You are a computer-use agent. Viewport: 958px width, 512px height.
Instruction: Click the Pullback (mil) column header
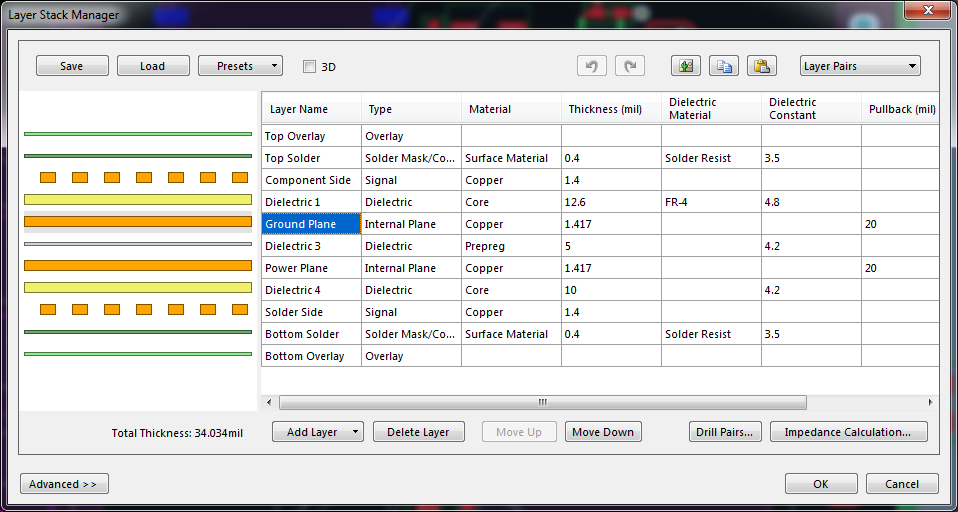[x=900, y=109]
